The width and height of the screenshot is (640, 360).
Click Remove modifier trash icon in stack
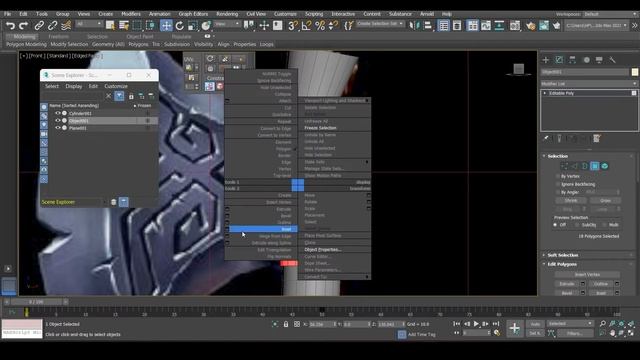point(597,138)
